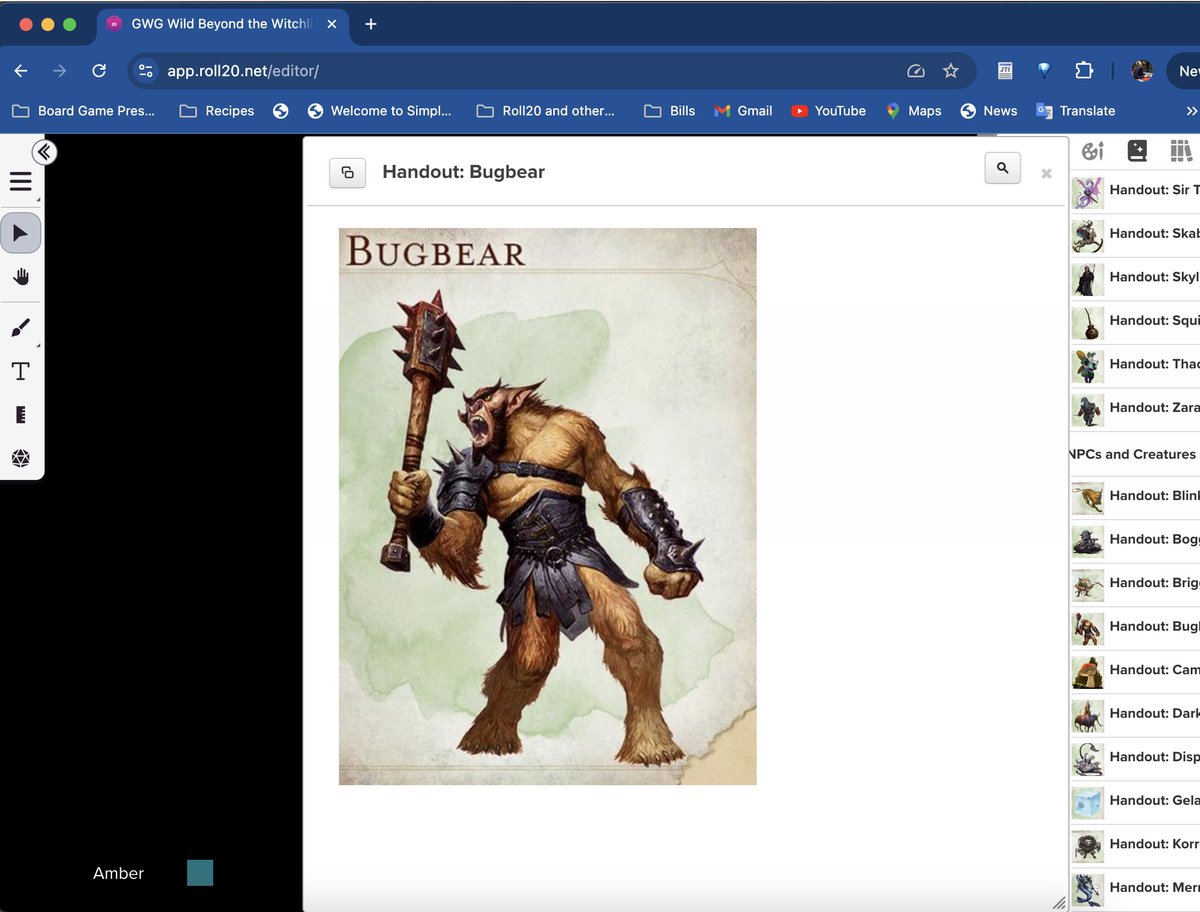Open a new browser tab
Image resolution: width=1200 pixels, height=912 pixels.
(x=371, y=24)
